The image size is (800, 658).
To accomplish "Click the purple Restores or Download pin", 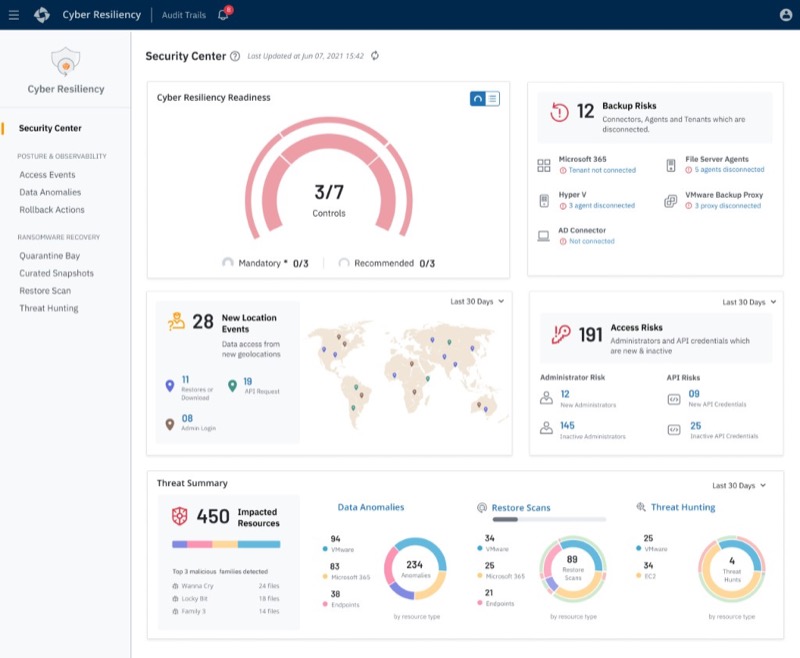I will tap(170, 386).
